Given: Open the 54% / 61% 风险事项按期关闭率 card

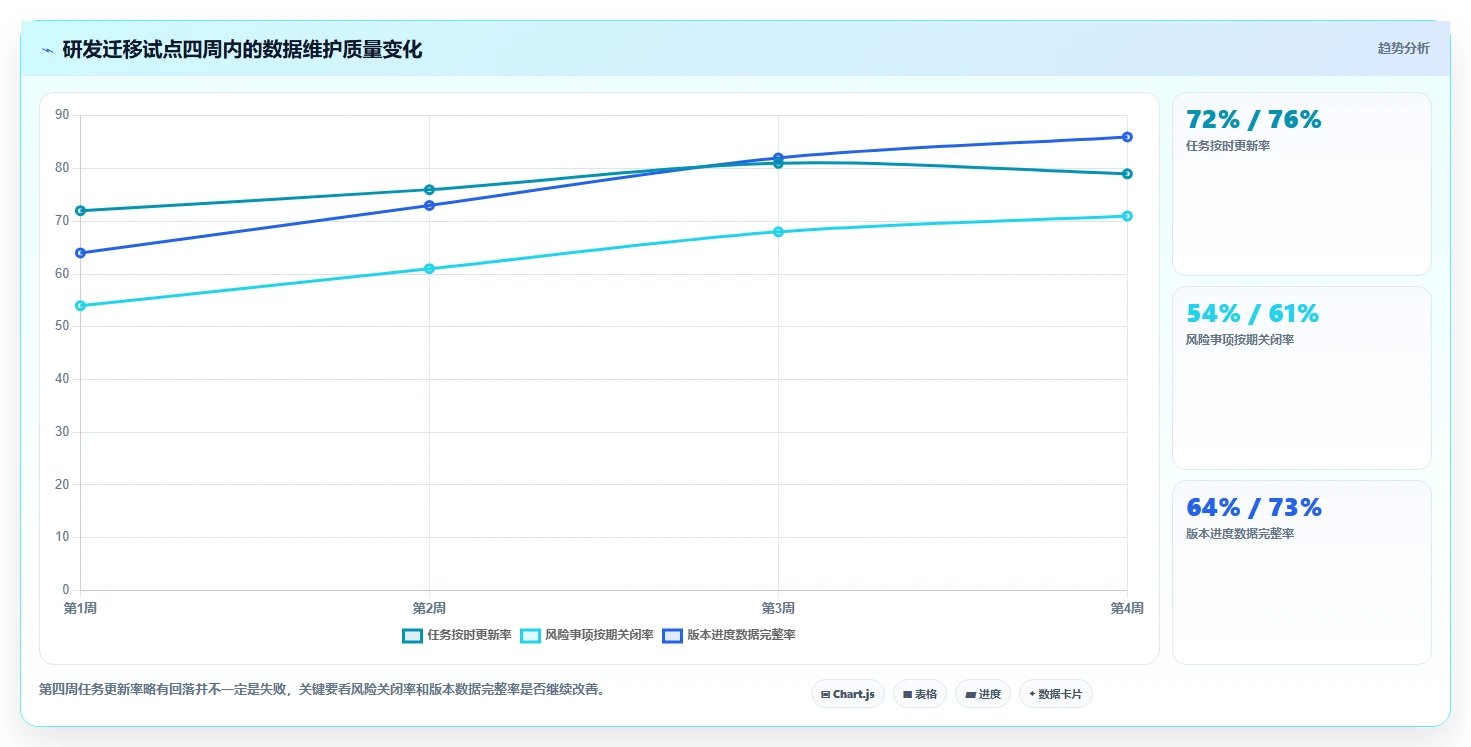Looking at the screenshot, I should 1302,378.
